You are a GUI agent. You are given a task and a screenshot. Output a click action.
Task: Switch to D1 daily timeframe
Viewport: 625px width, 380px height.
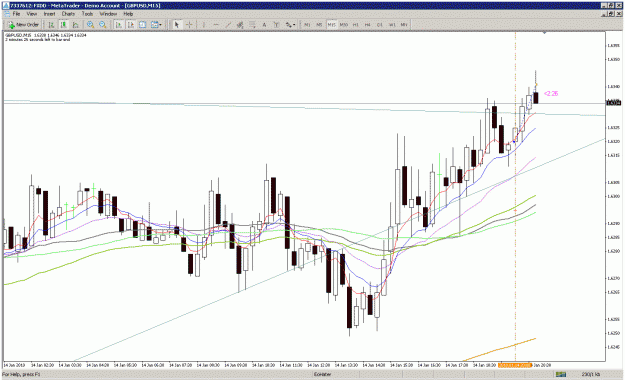[380, 25]
